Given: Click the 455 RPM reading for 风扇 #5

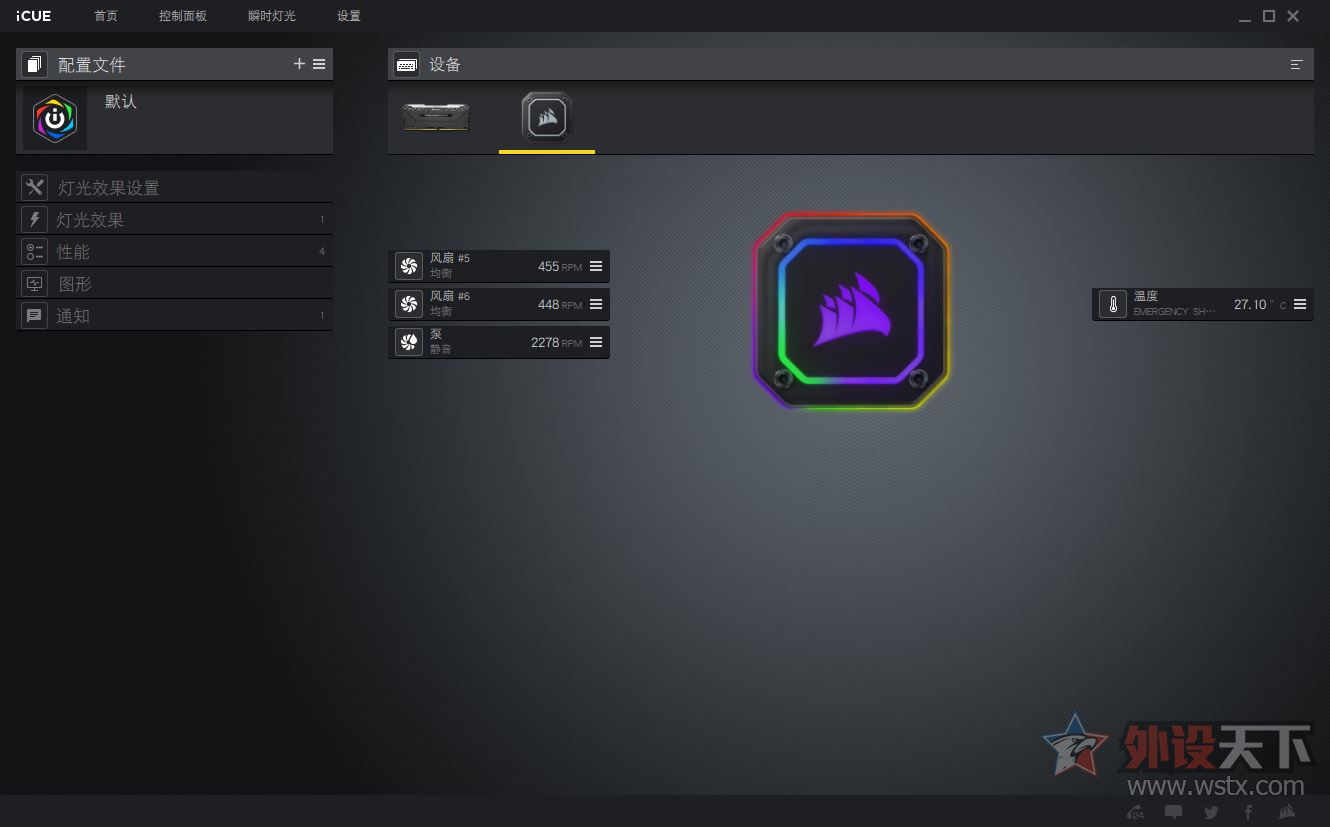Looking at the screenshot, I should 560,267.
